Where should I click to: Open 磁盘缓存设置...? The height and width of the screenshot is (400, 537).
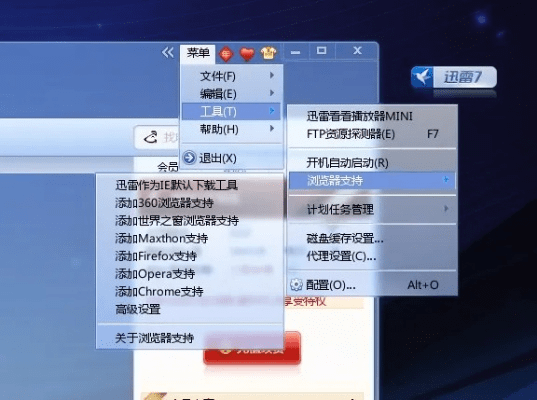click(x=372, y=238)
